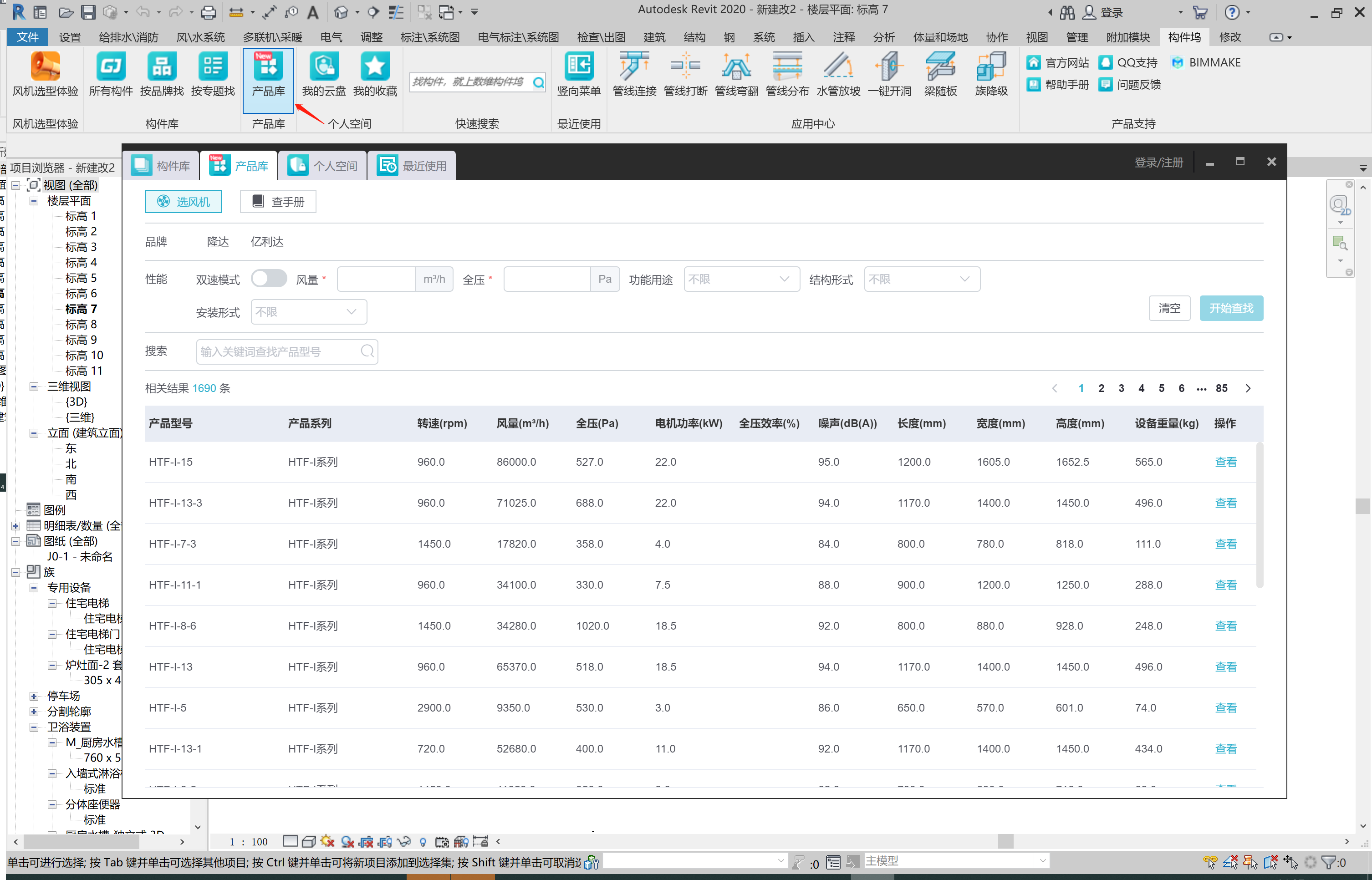Click the 开始查找 button
Viewport: 1372px width, 880px height.
(x=1231, y=308)
